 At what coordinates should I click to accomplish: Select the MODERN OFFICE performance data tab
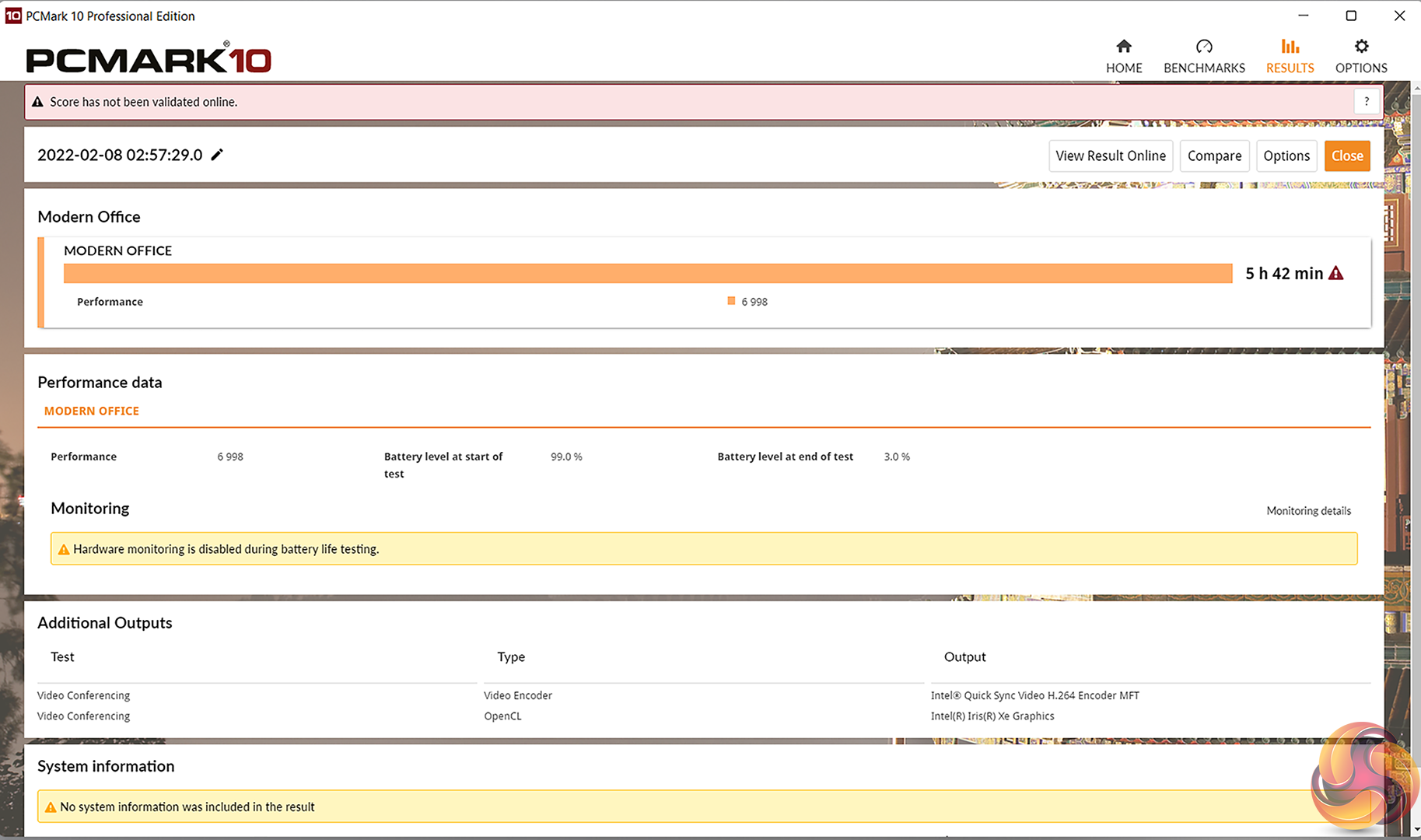[92, 411]
